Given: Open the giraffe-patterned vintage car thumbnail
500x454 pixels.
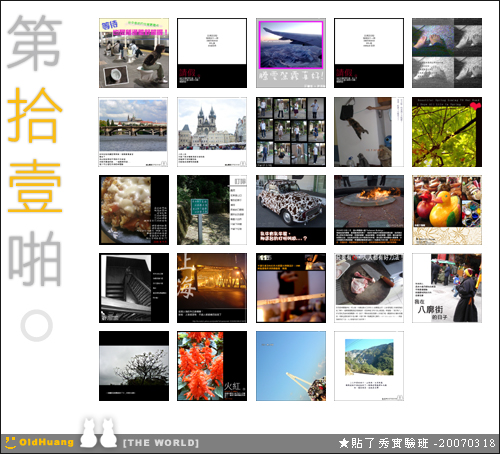Looking at the screenshot, I should point(291,210).
